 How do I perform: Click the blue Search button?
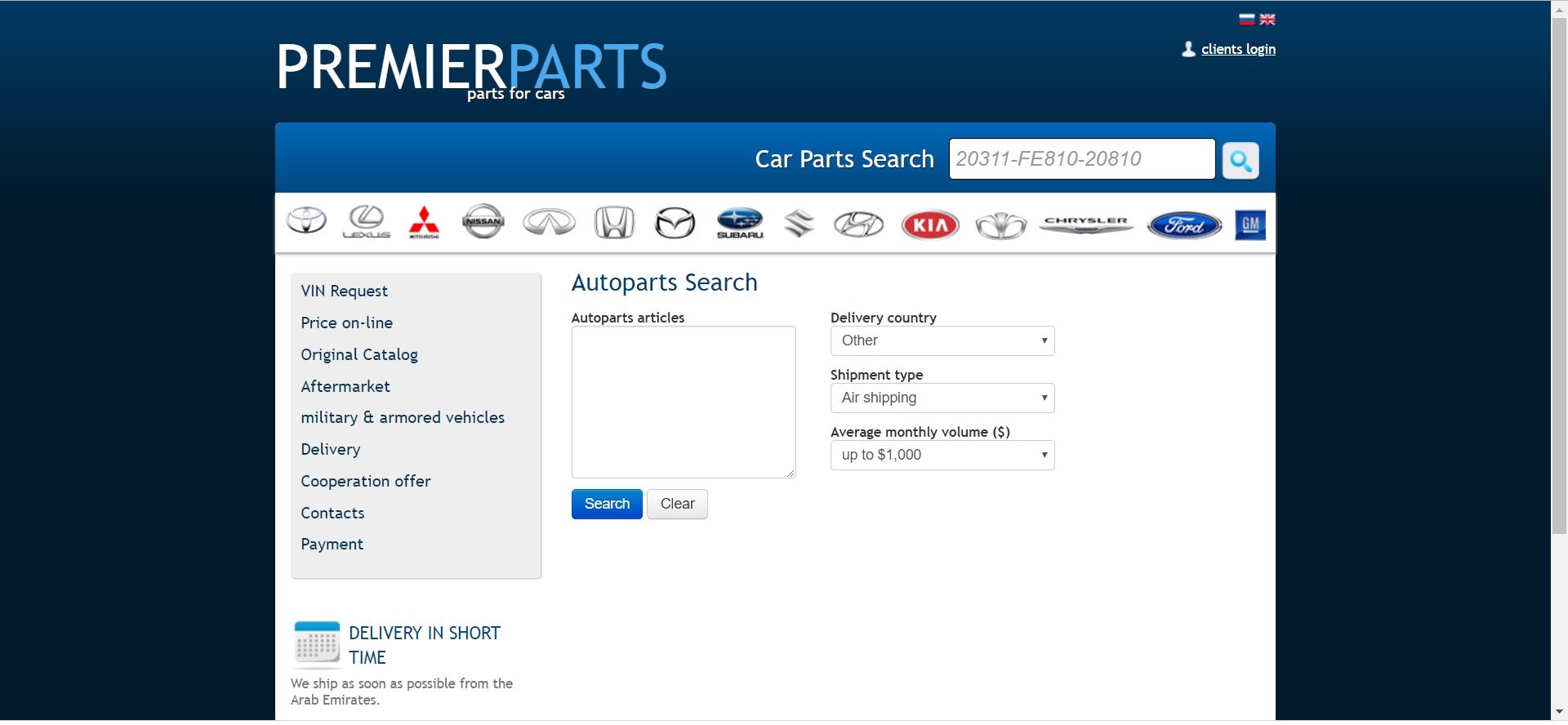(607, 504)
